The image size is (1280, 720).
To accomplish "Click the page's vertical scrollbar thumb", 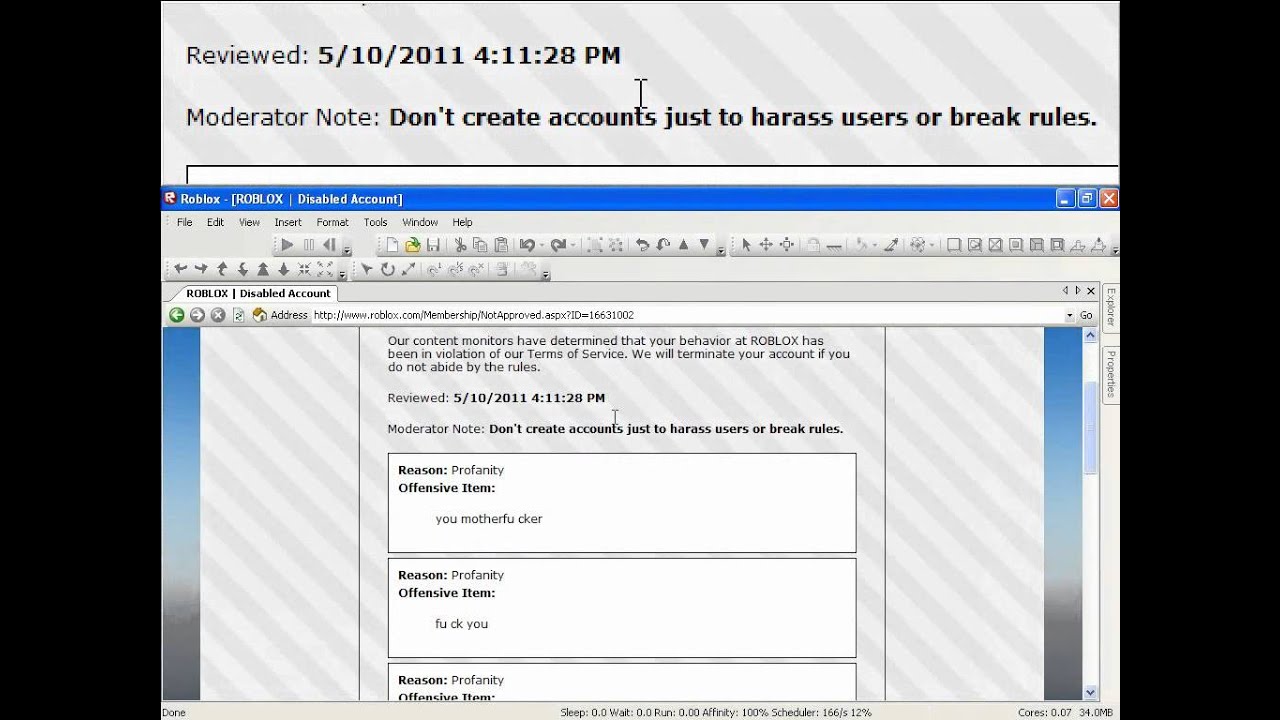I will tap(1090, 426).
